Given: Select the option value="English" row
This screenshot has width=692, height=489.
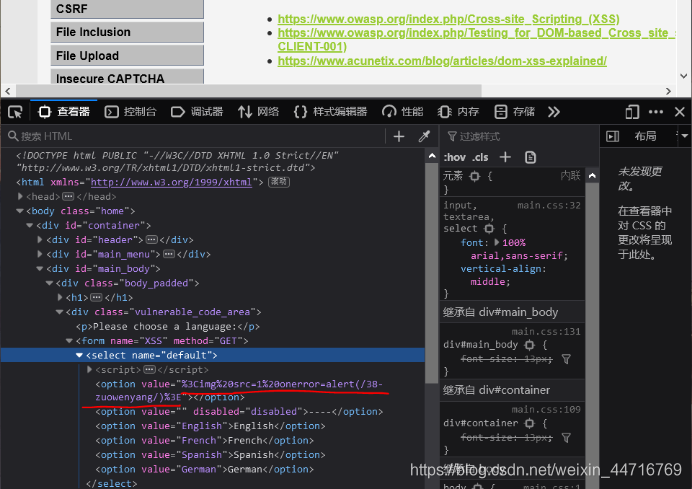Looking at the screenshot, I should point(211,426).
